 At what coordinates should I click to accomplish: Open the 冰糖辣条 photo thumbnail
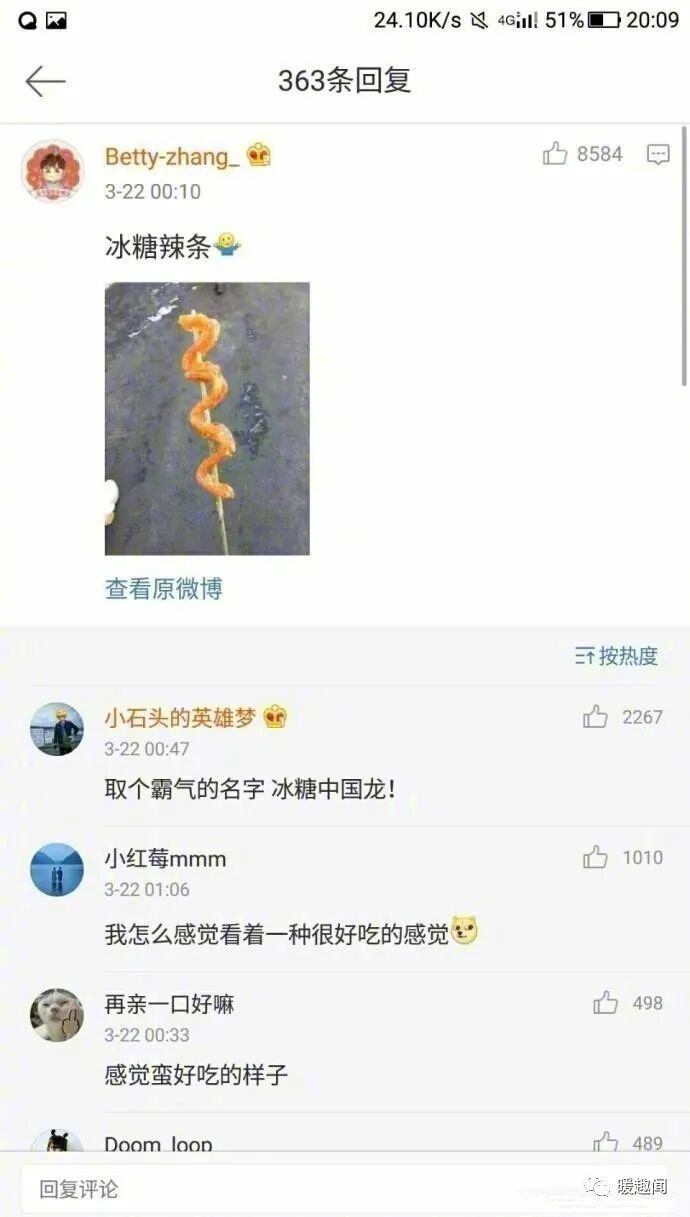click(x=207, y=418)
